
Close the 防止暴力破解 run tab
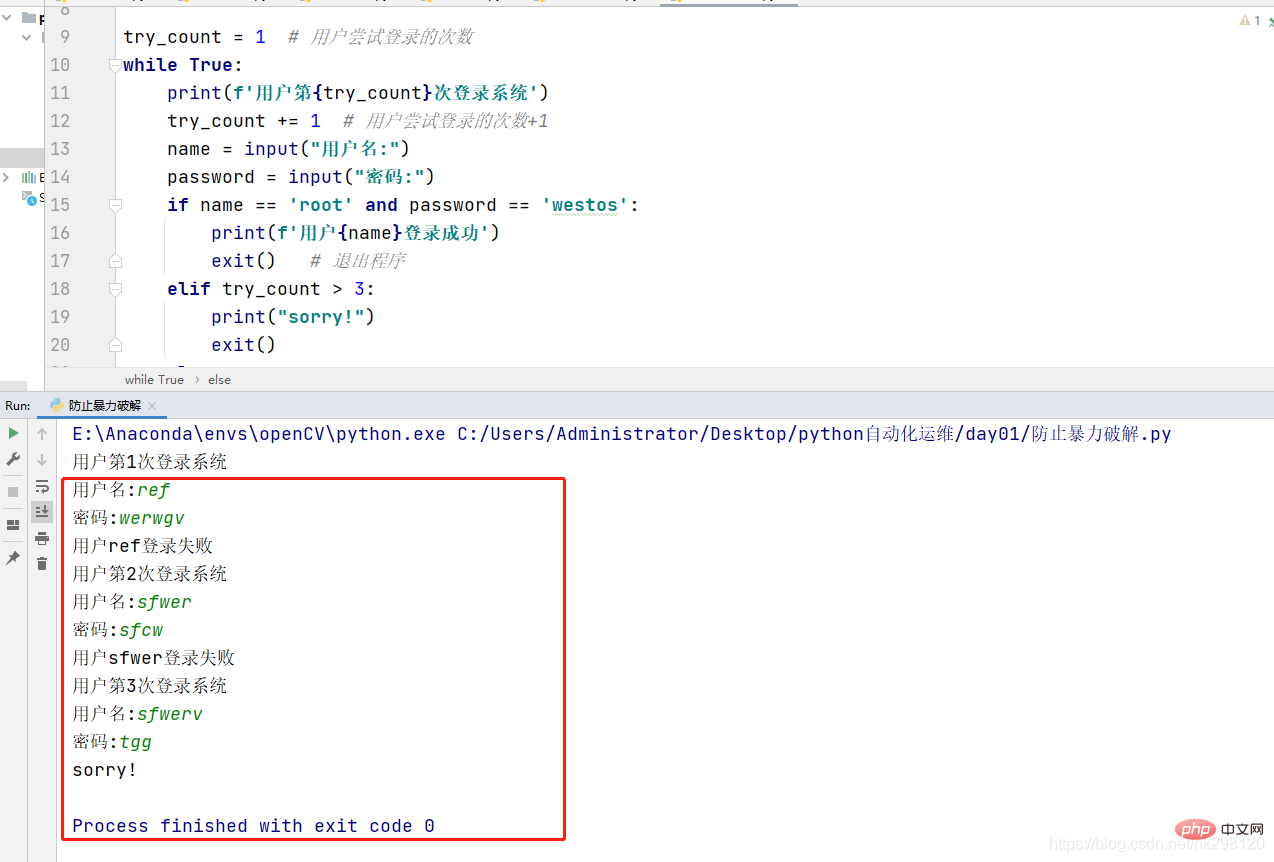click(151, 407)
